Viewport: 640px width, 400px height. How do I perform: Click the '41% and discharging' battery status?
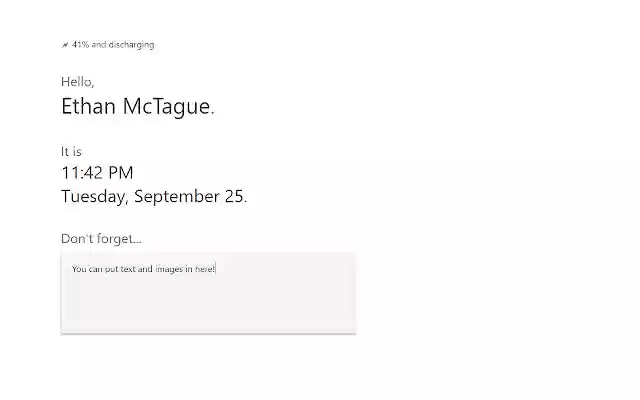(113, 45)
